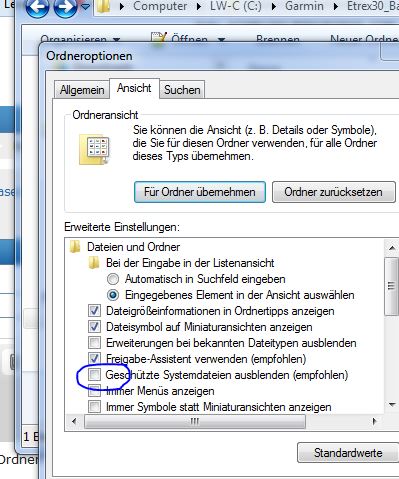The width and height of the screenshot is (399, 479).
Task: Click the Für Ordner übernehmen button
Action: 200,192
